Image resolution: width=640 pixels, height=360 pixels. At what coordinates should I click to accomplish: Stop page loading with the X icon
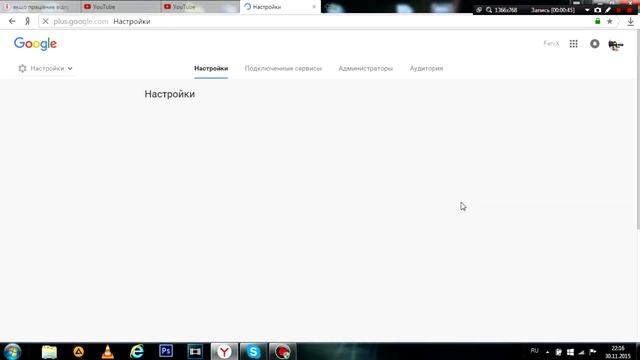pos(45,21)
